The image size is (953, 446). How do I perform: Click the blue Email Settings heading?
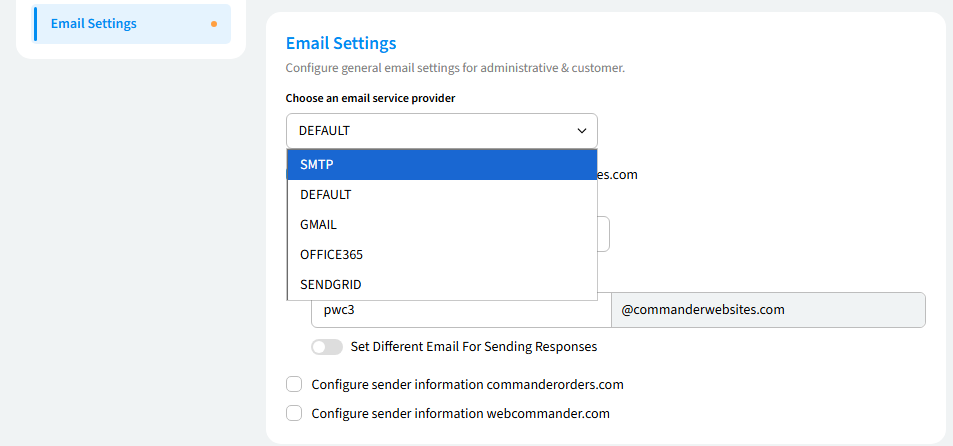click(x=341, y=43)
